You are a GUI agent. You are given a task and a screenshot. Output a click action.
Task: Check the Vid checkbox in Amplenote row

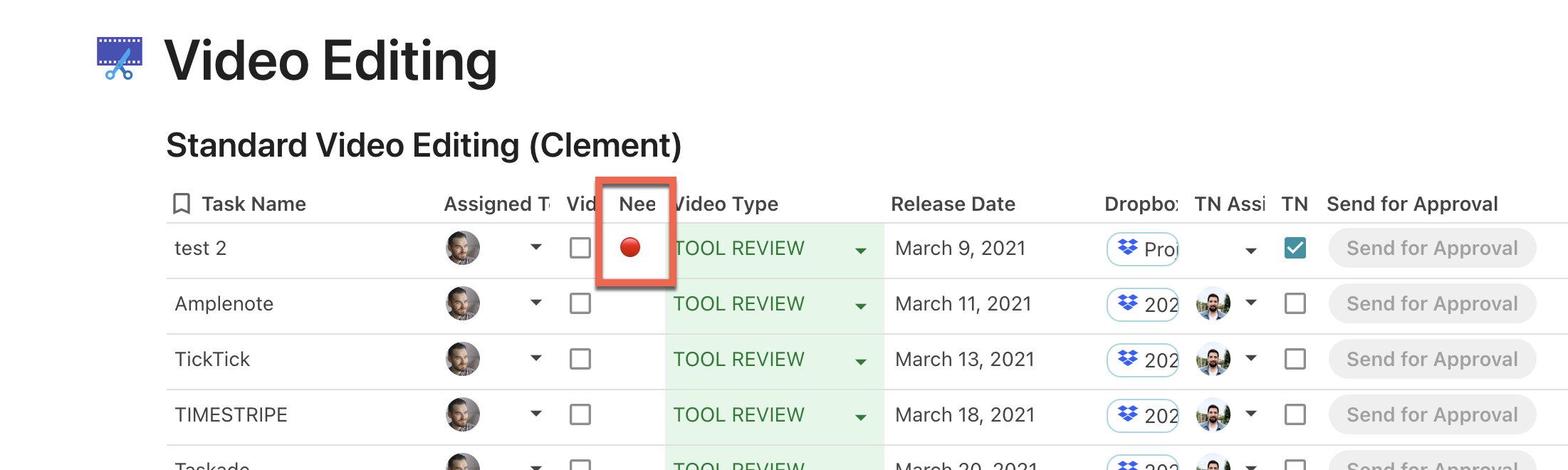pyautogui.click(x=580, y=303)
